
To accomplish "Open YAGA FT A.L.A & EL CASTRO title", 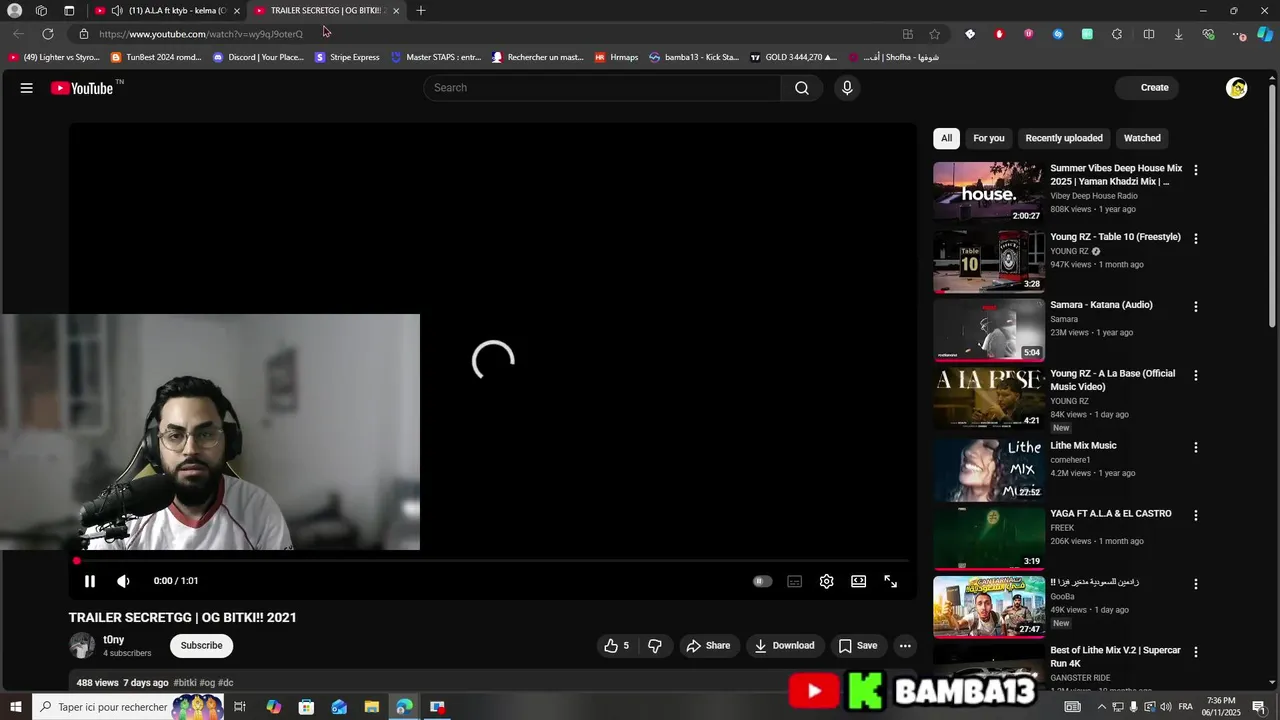I will click(1111, 514).
